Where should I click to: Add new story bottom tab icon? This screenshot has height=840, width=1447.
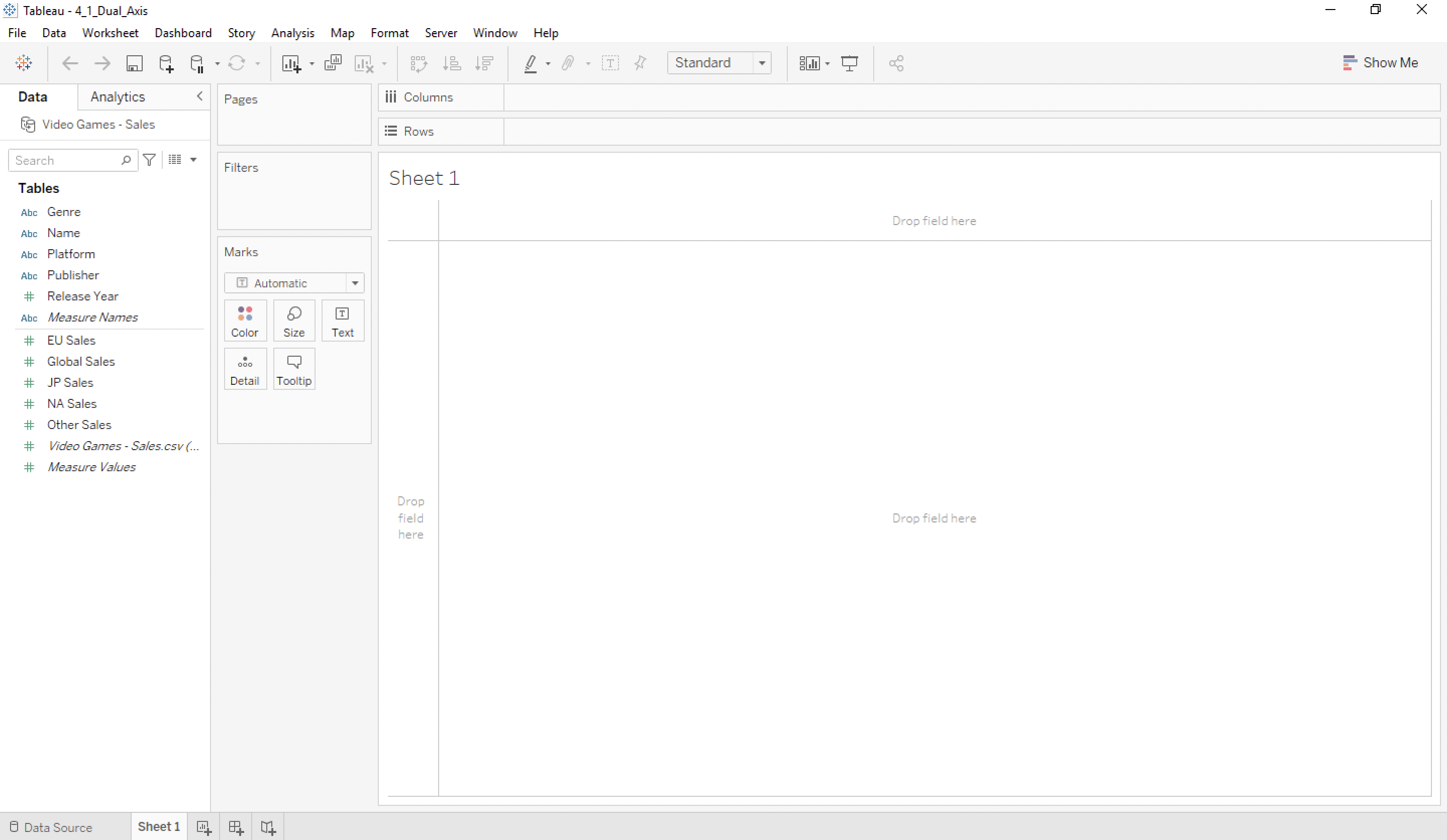pyautogui.click(x=268, y=827)
